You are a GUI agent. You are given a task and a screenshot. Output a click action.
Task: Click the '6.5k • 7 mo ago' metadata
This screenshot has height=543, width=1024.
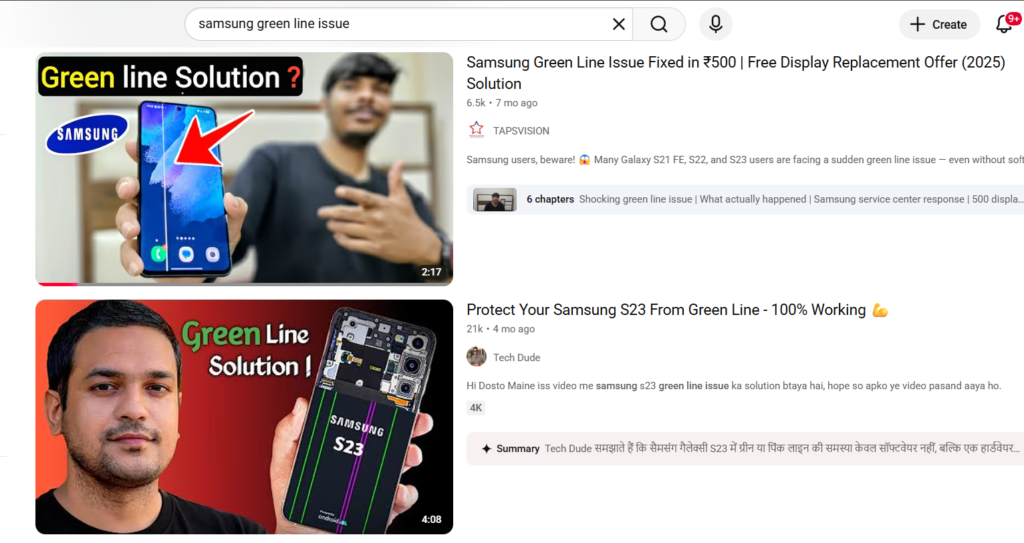click(x=502, y=103)
